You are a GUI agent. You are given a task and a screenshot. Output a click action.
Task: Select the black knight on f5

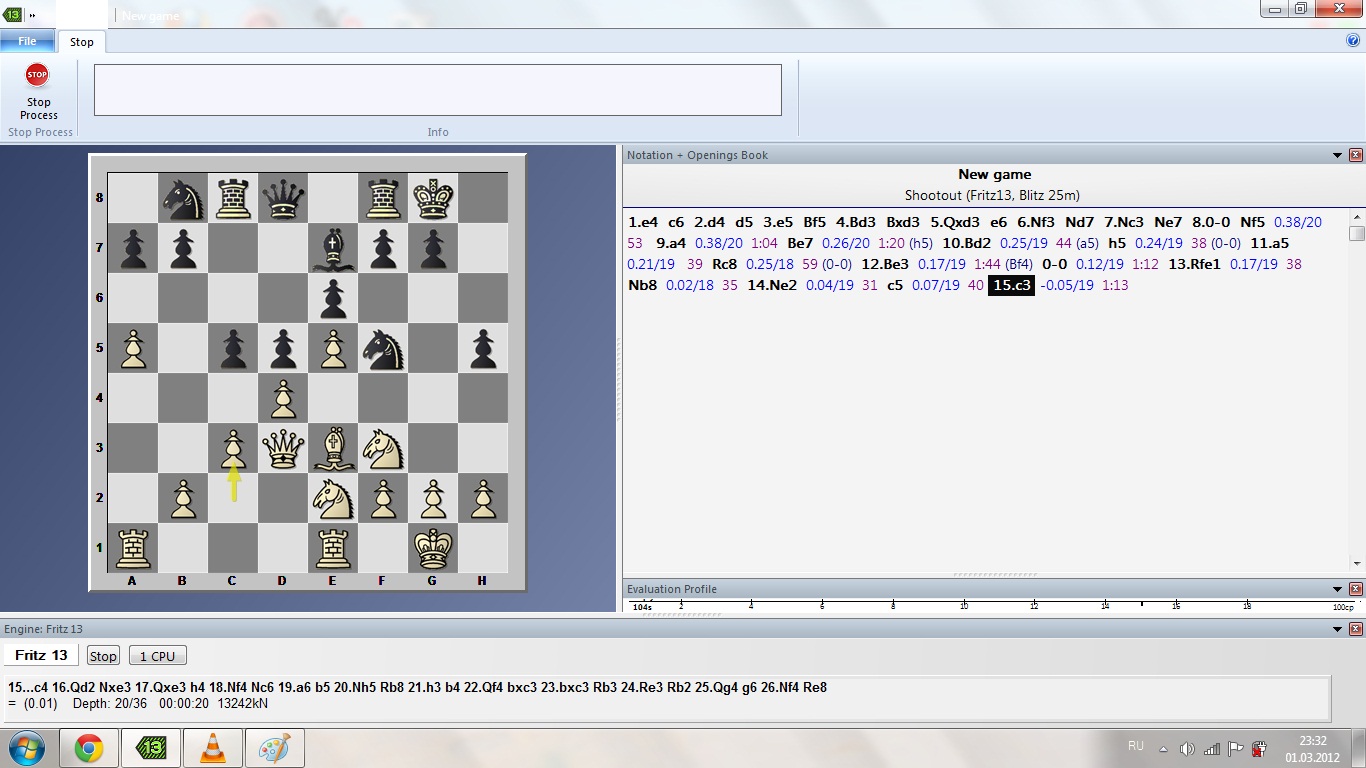pos(383,348)
